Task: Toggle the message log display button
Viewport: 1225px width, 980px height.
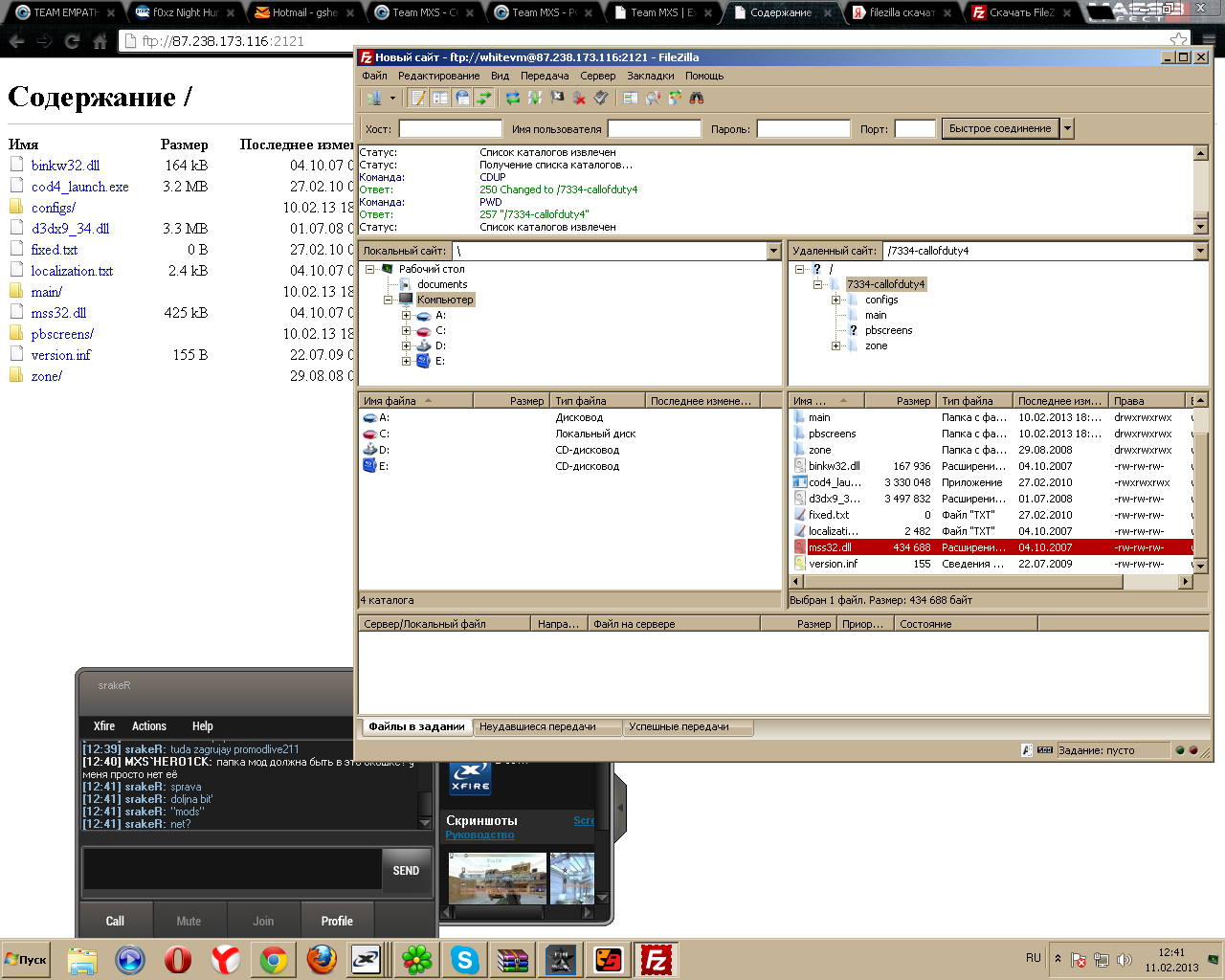Action: pyautogui.click(x=418, y=98)
